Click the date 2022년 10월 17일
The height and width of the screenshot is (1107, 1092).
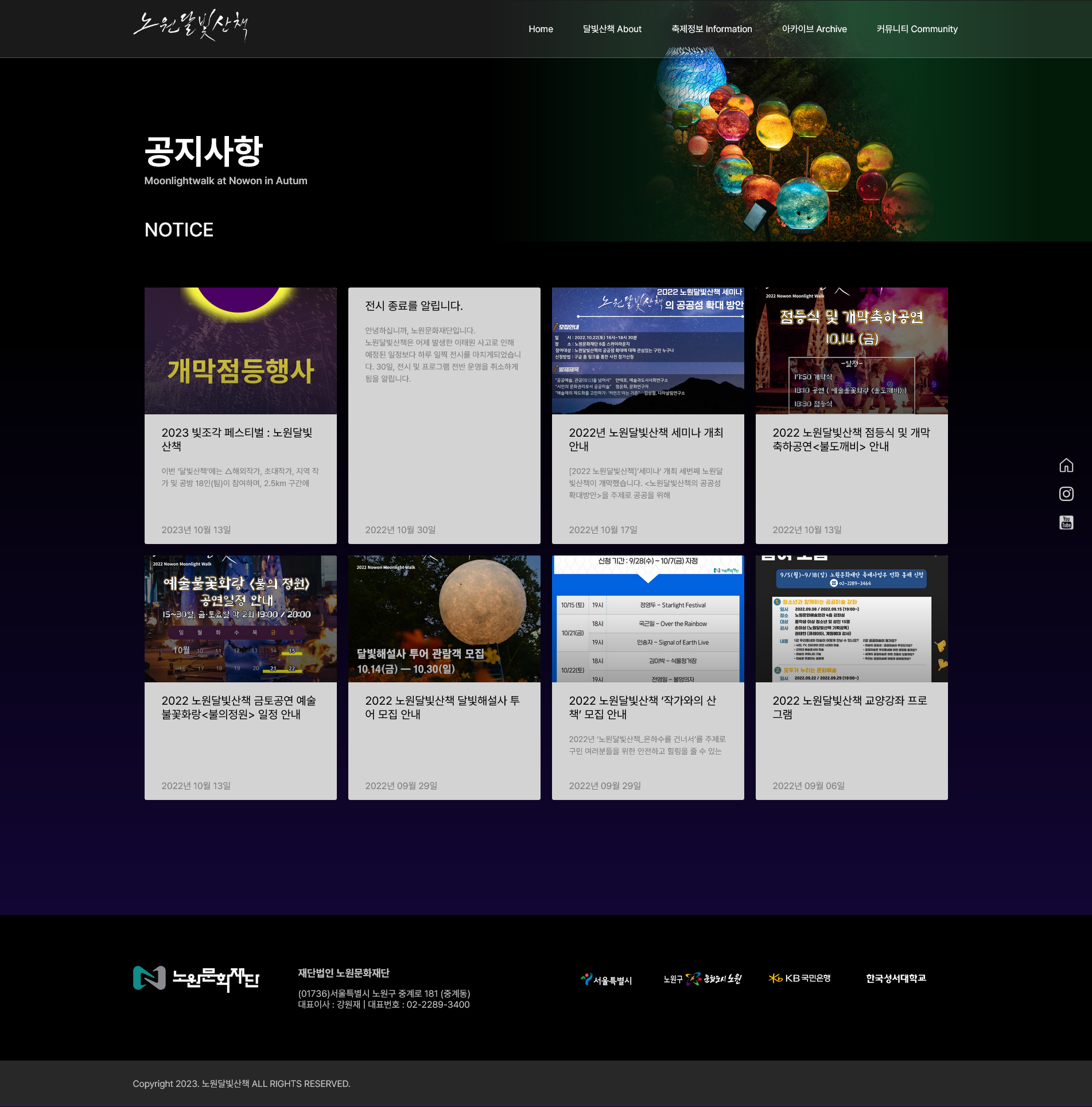click(603, 530)
